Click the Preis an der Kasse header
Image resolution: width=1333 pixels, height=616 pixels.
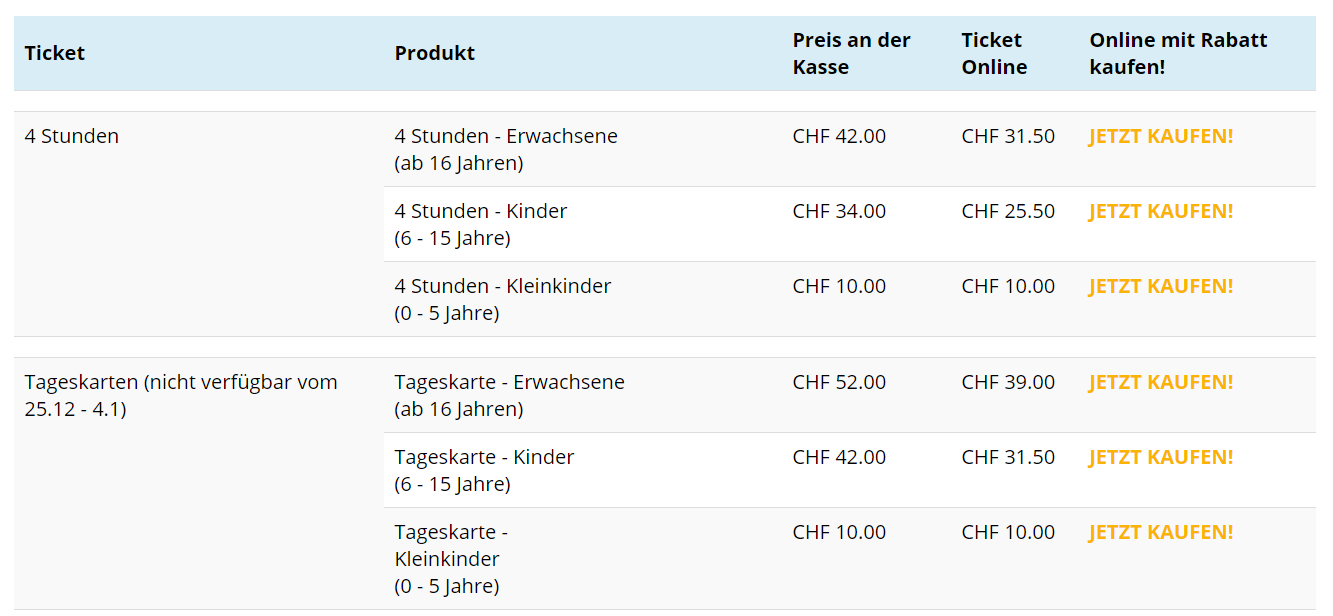pyautogui.click(x=851, y=53)
